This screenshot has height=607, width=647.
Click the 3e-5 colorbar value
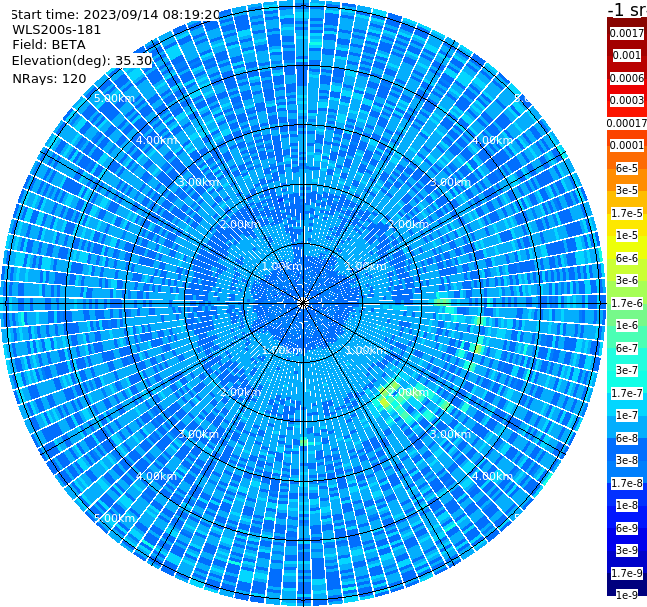[627, 190]
